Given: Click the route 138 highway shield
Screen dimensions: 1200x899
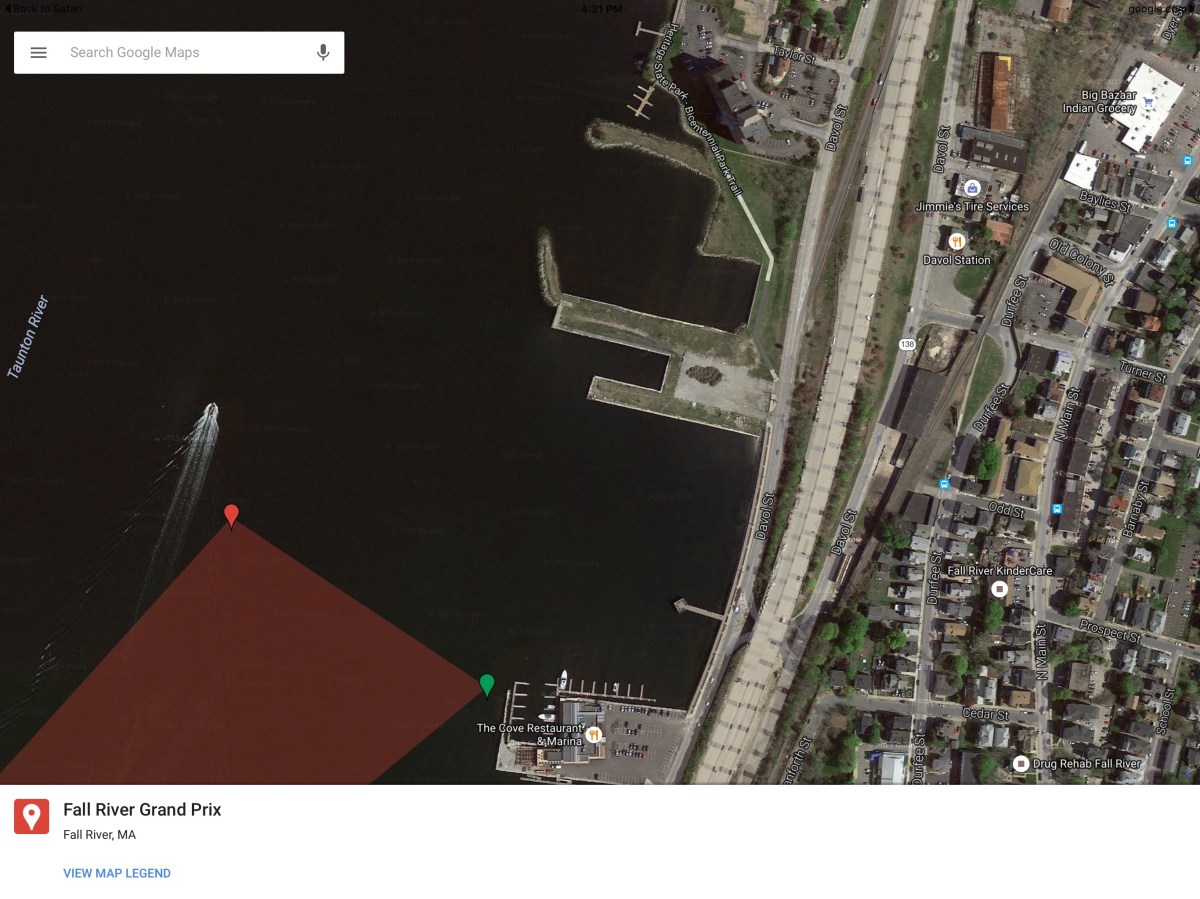Looking at the screenshot, I should 907,344.
